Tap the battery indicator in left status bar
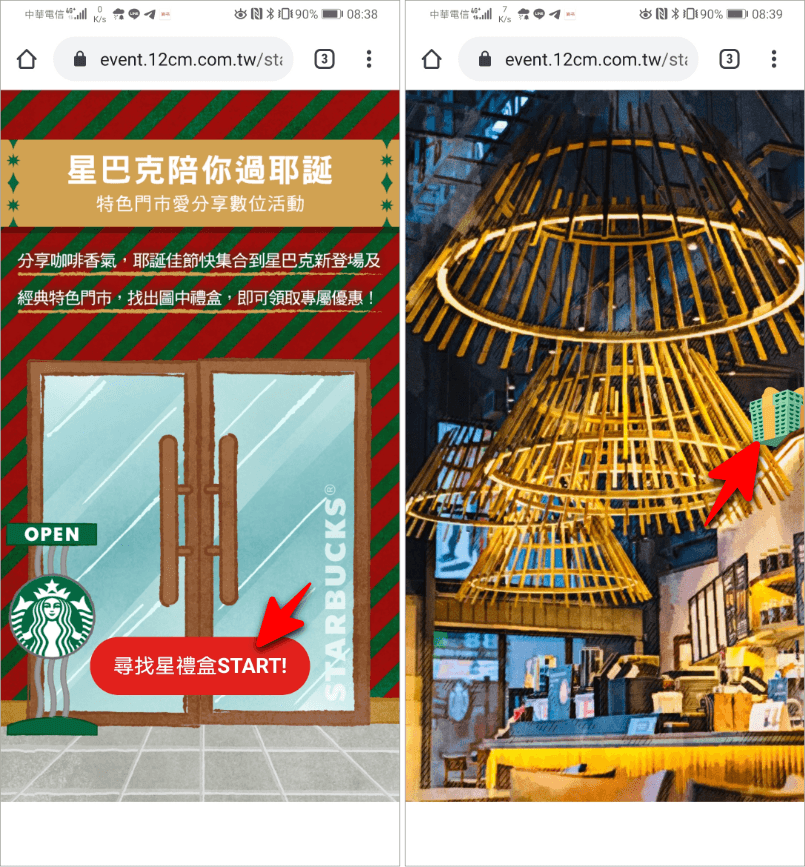Screen dimensions: 805x867 (x=332, y=14)
